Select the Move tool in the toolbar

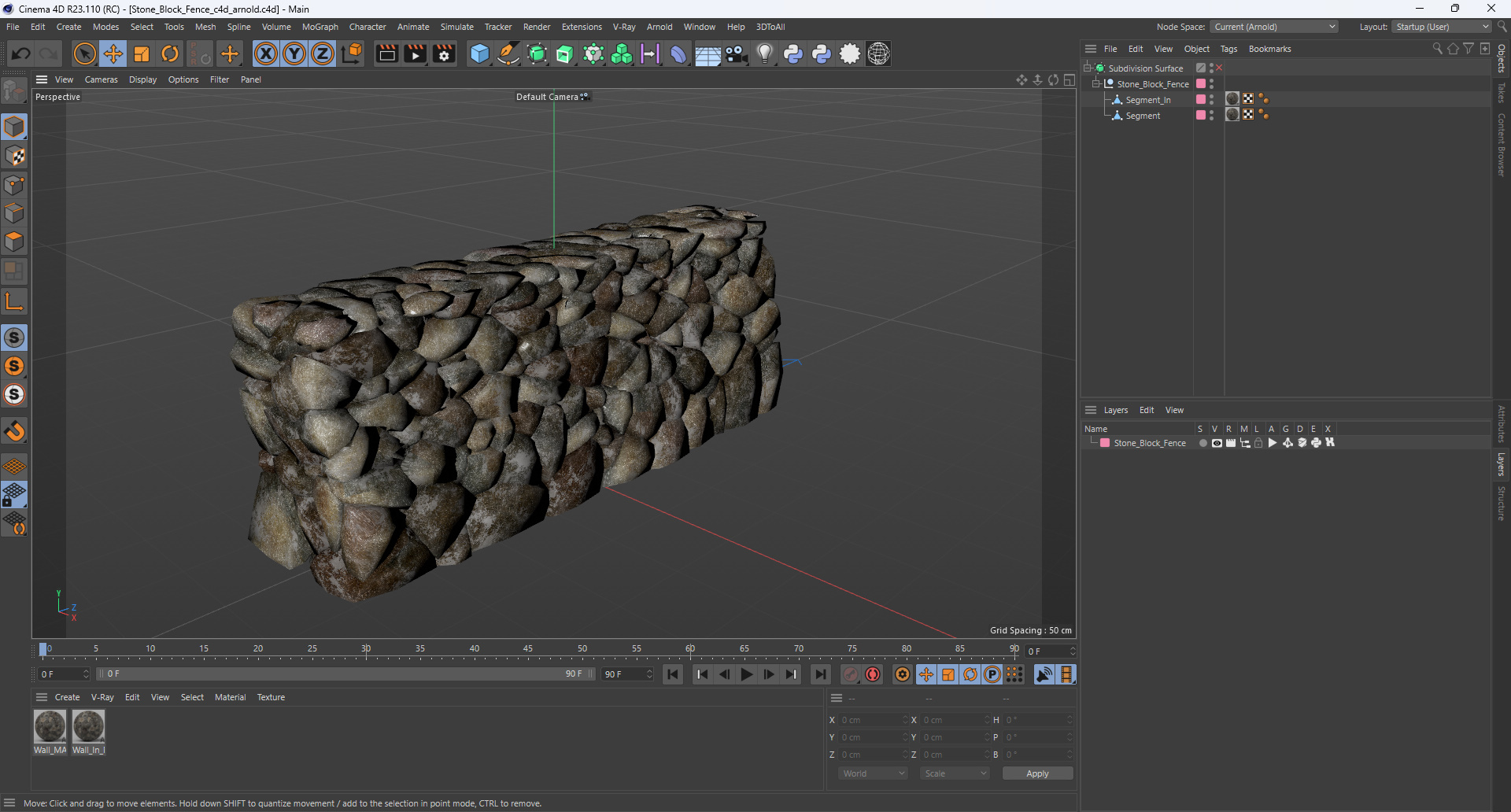click(113, 54)
